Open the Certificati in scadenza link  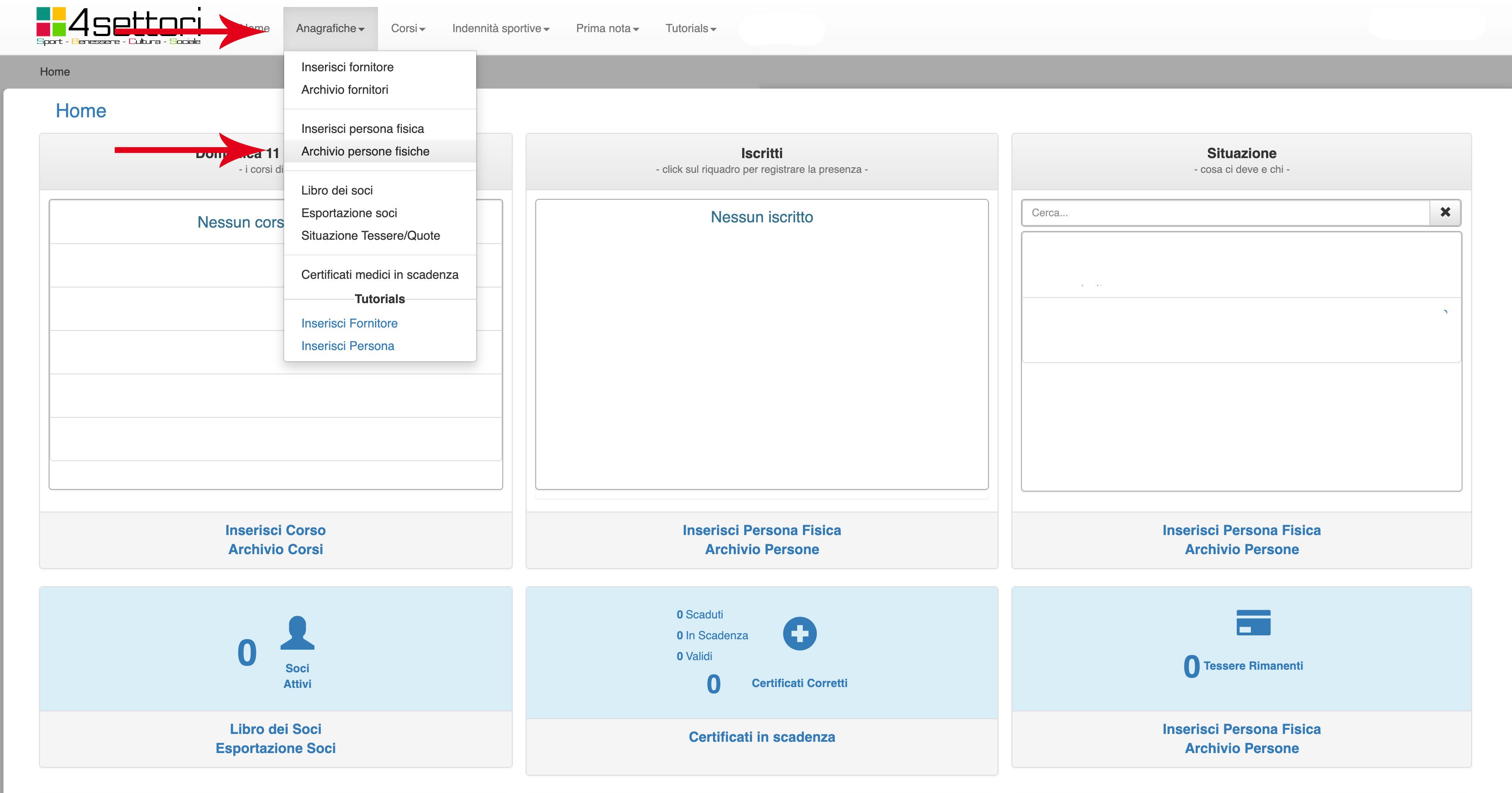tap(761, 737)
